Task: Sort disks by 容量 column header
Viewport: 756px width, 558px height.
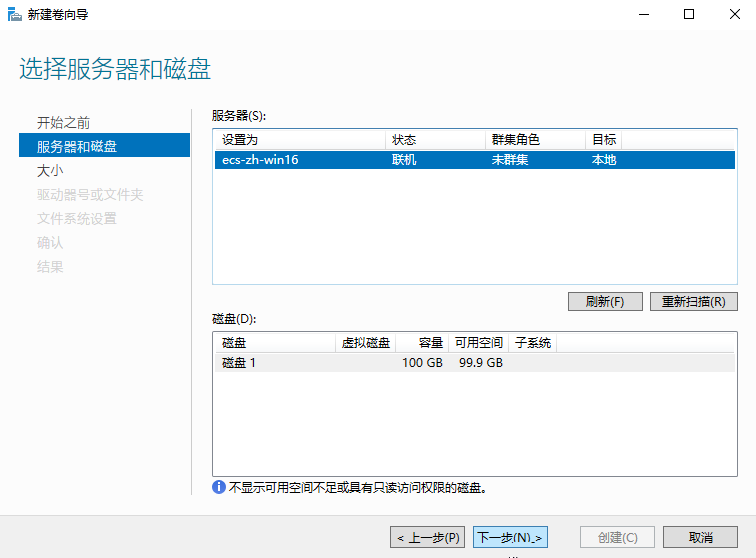Action: pyautogui.click(x=422, y=343)
